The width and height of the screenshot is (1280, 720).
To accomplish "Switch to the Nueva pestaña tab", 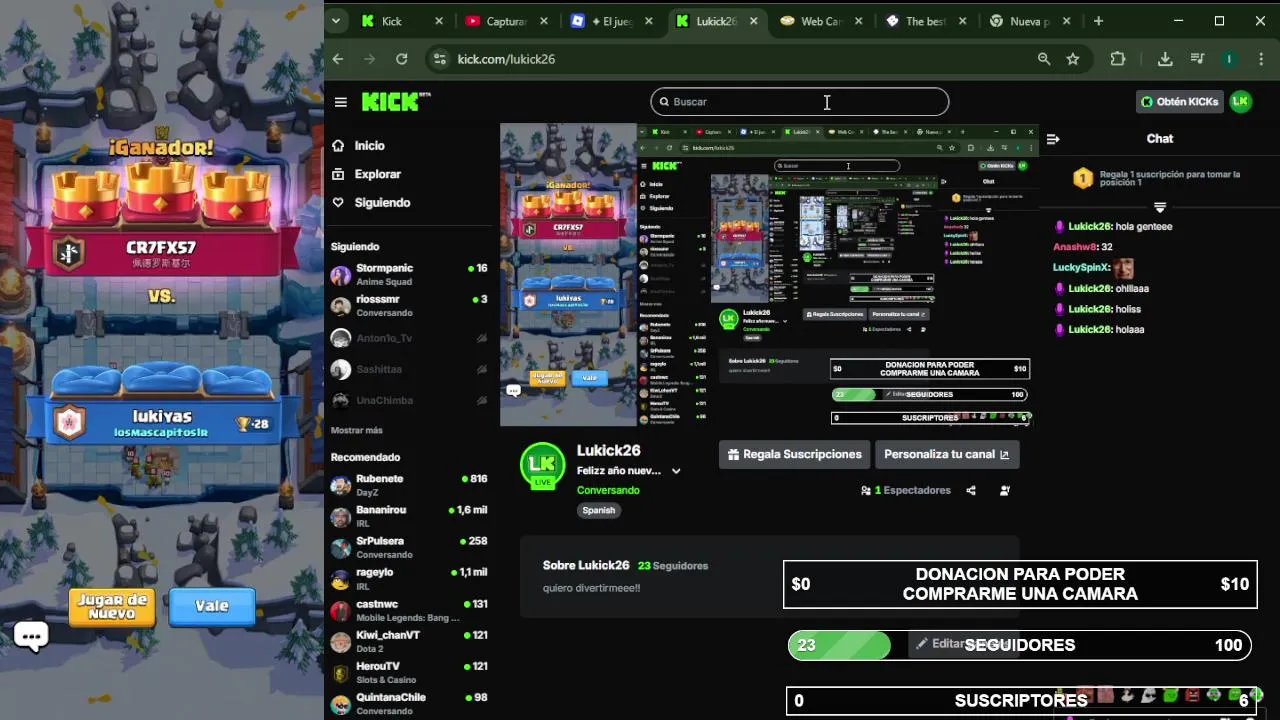I will coord(1030,21).
